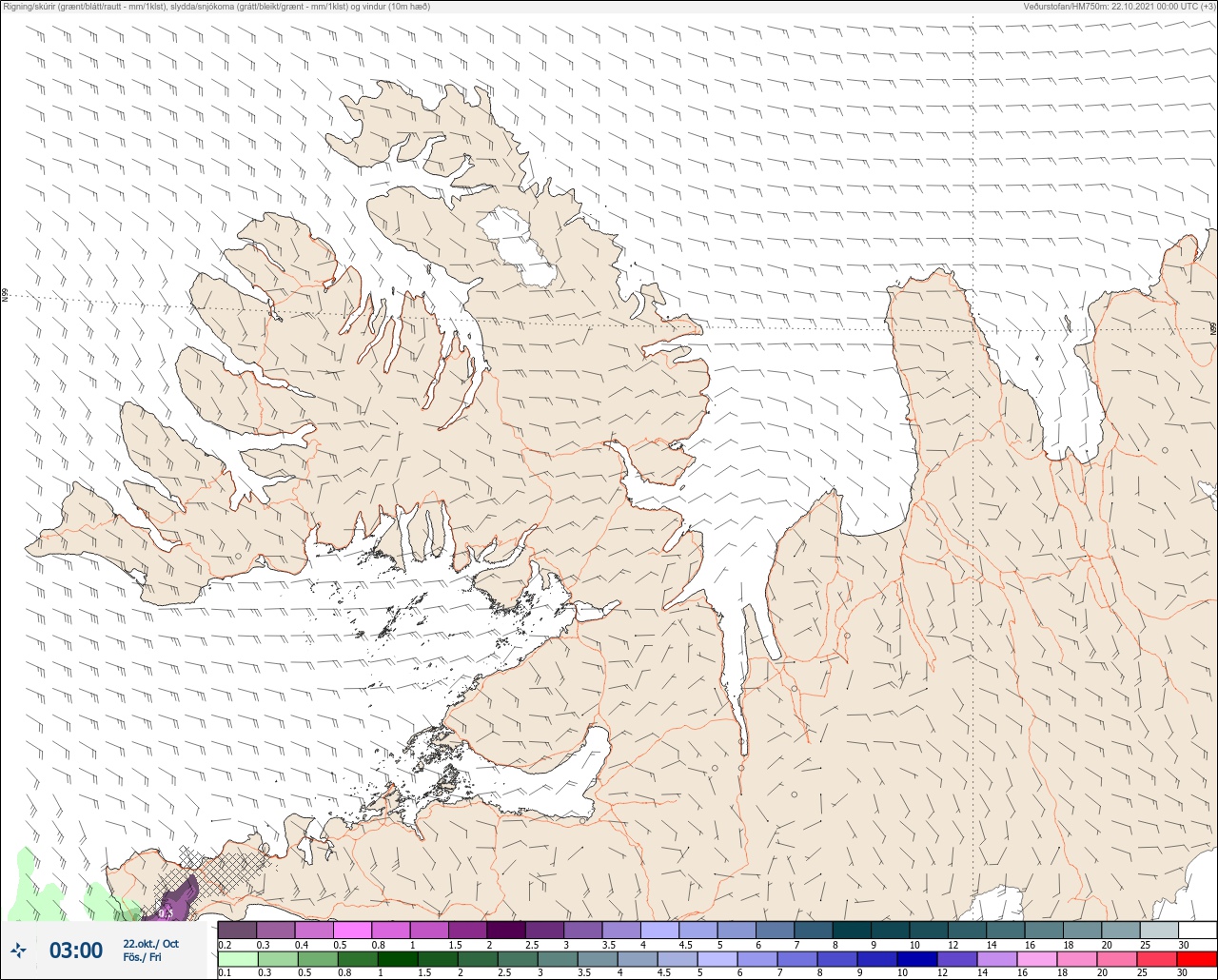Pick the bright pink top-row swatch labeled 0.5

click(x=352, y=930)
